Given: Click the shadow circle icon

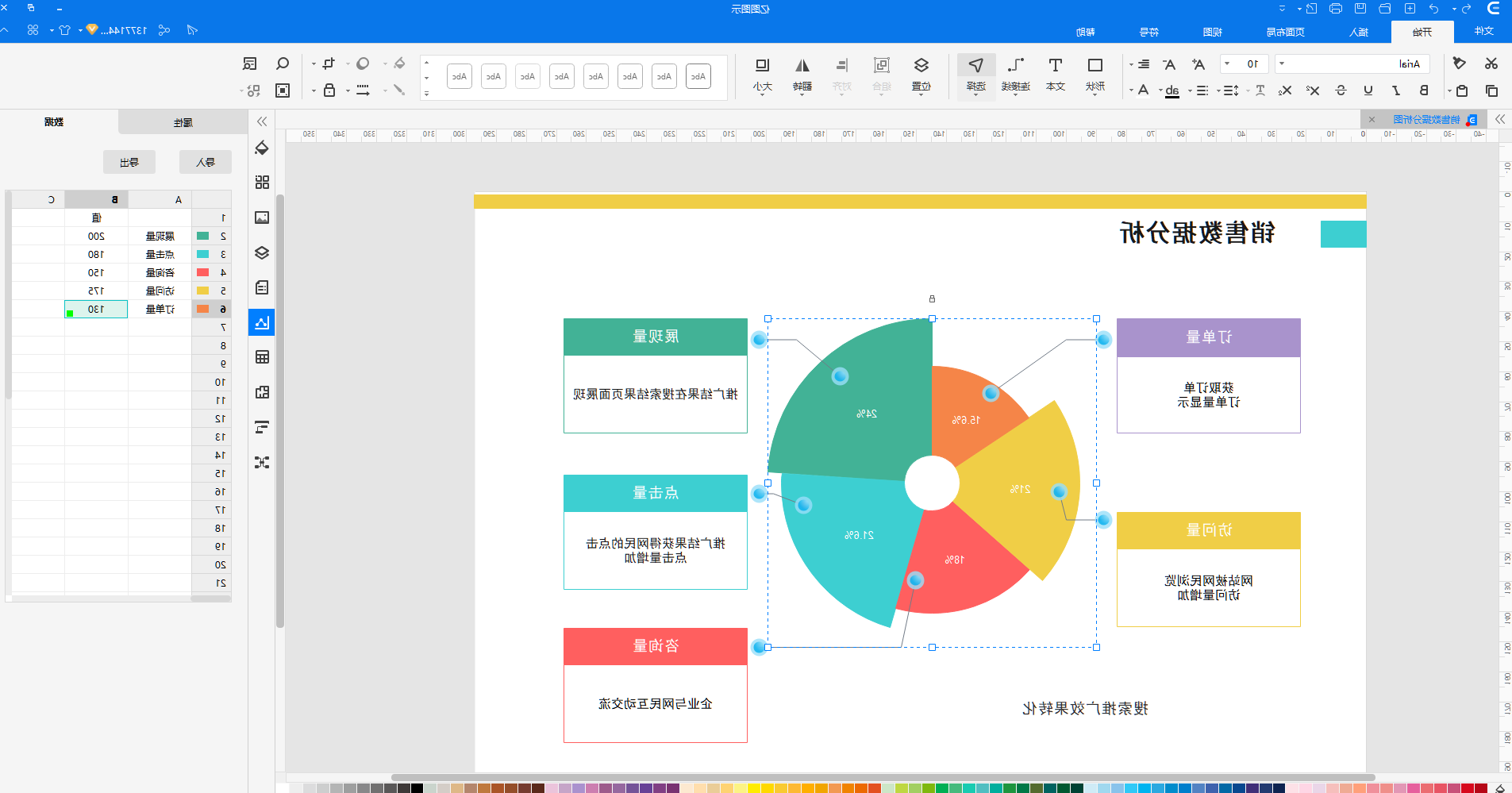Looking at the screenshot, I should tap(363, 64).
